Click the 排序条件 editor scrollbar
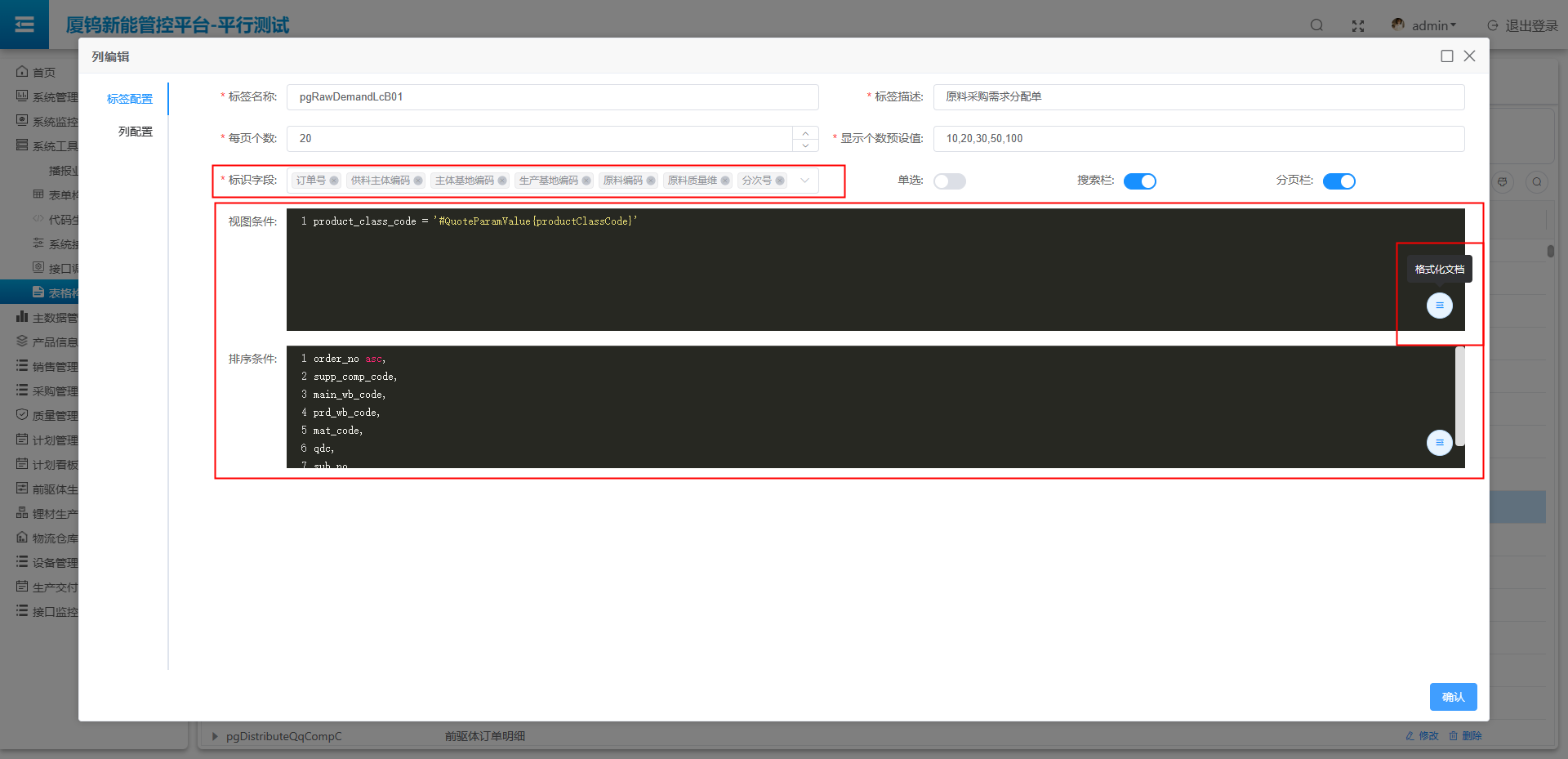This screenshot has height=759, width=1568. [1459, 396]
